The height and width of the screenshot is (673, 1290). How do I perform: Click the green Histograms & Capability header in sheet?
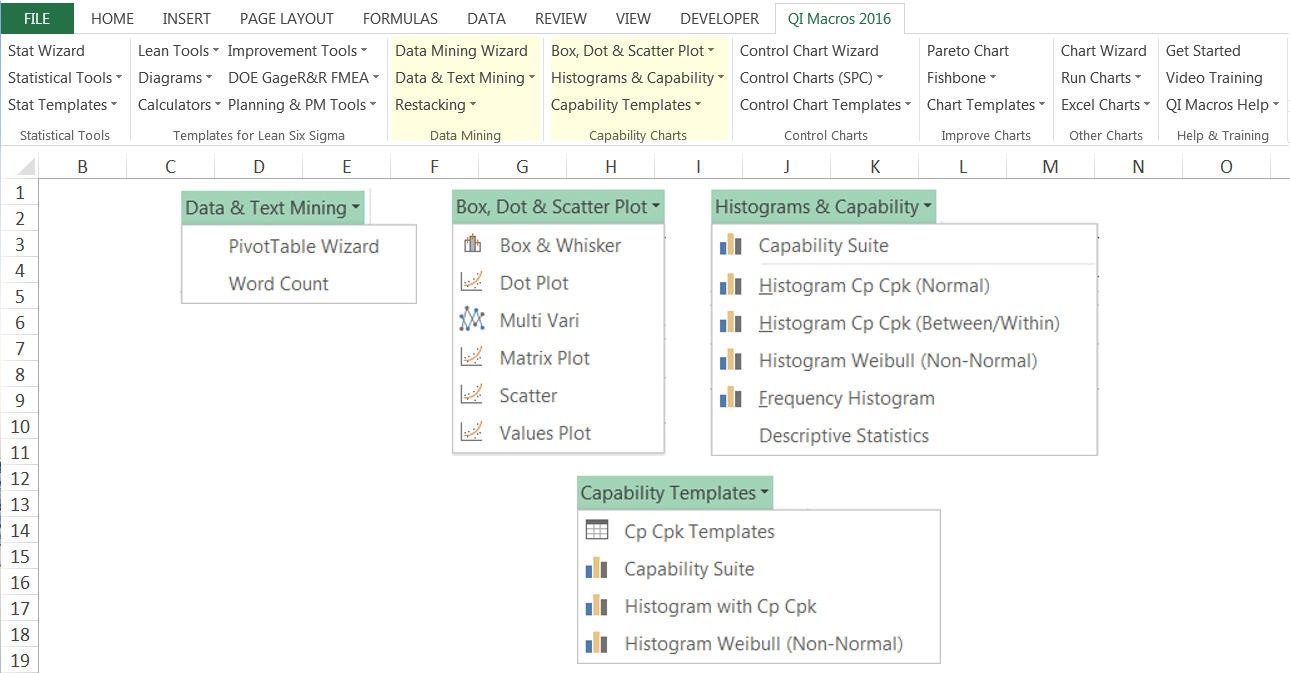pos(824,207)
